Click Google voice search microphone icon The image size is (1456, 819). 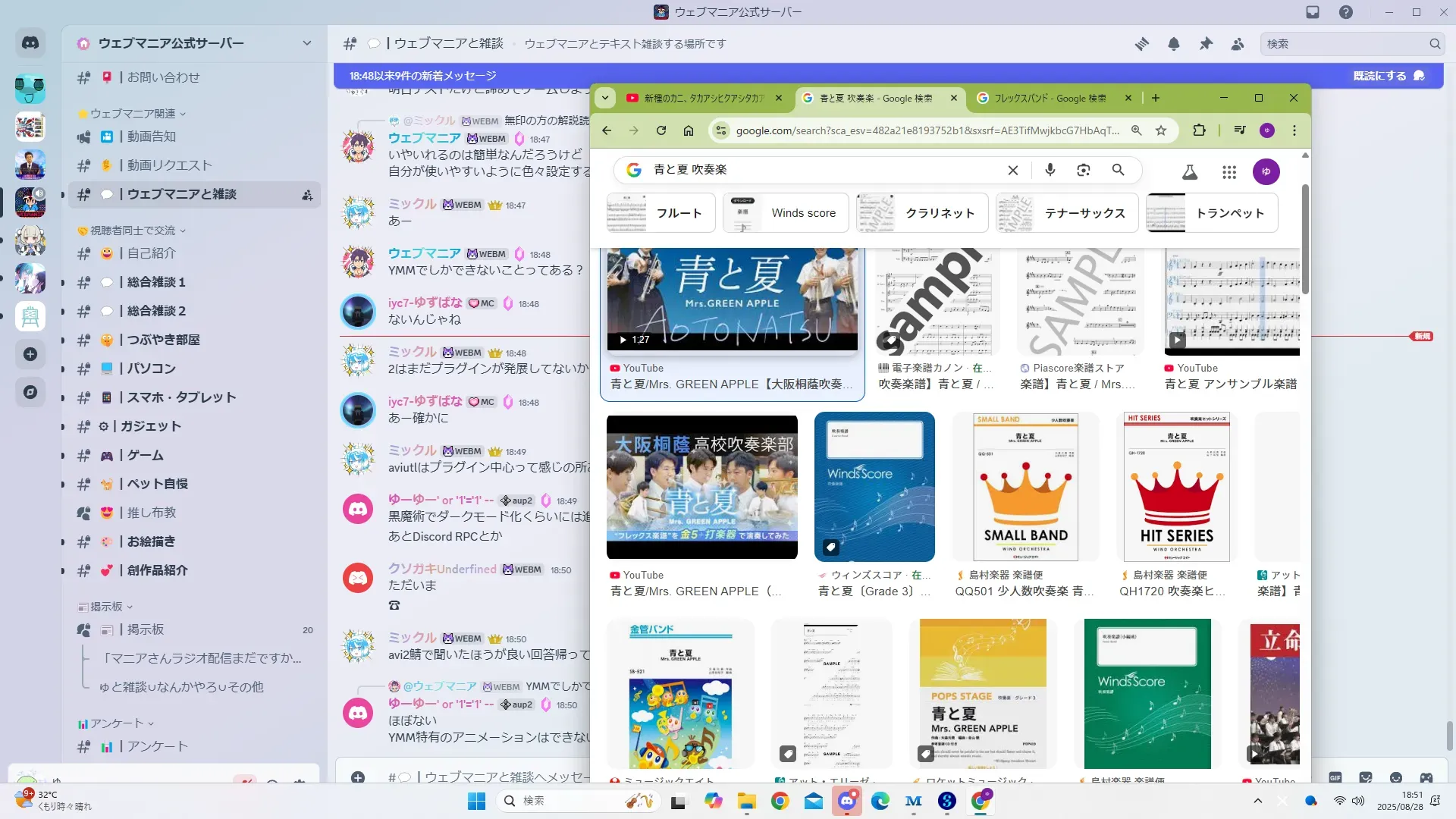1050,170
